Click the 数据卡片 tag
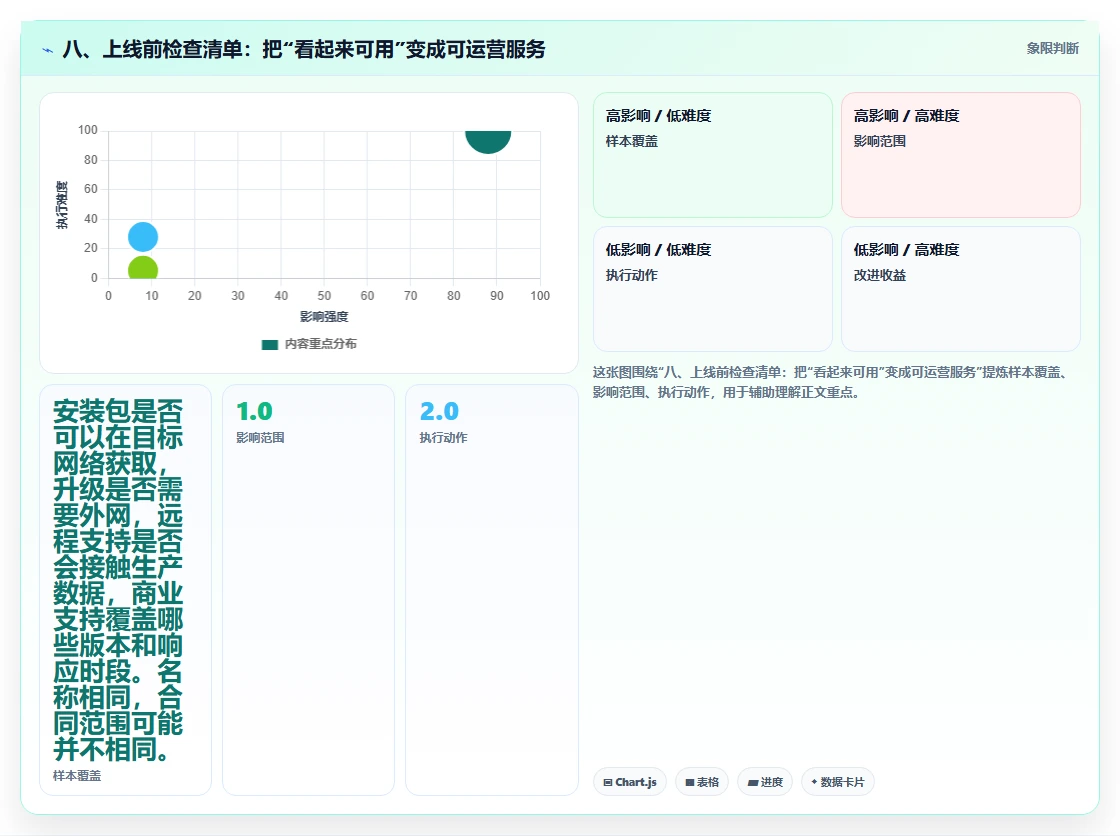The image size is (1120, 836). 837,782
